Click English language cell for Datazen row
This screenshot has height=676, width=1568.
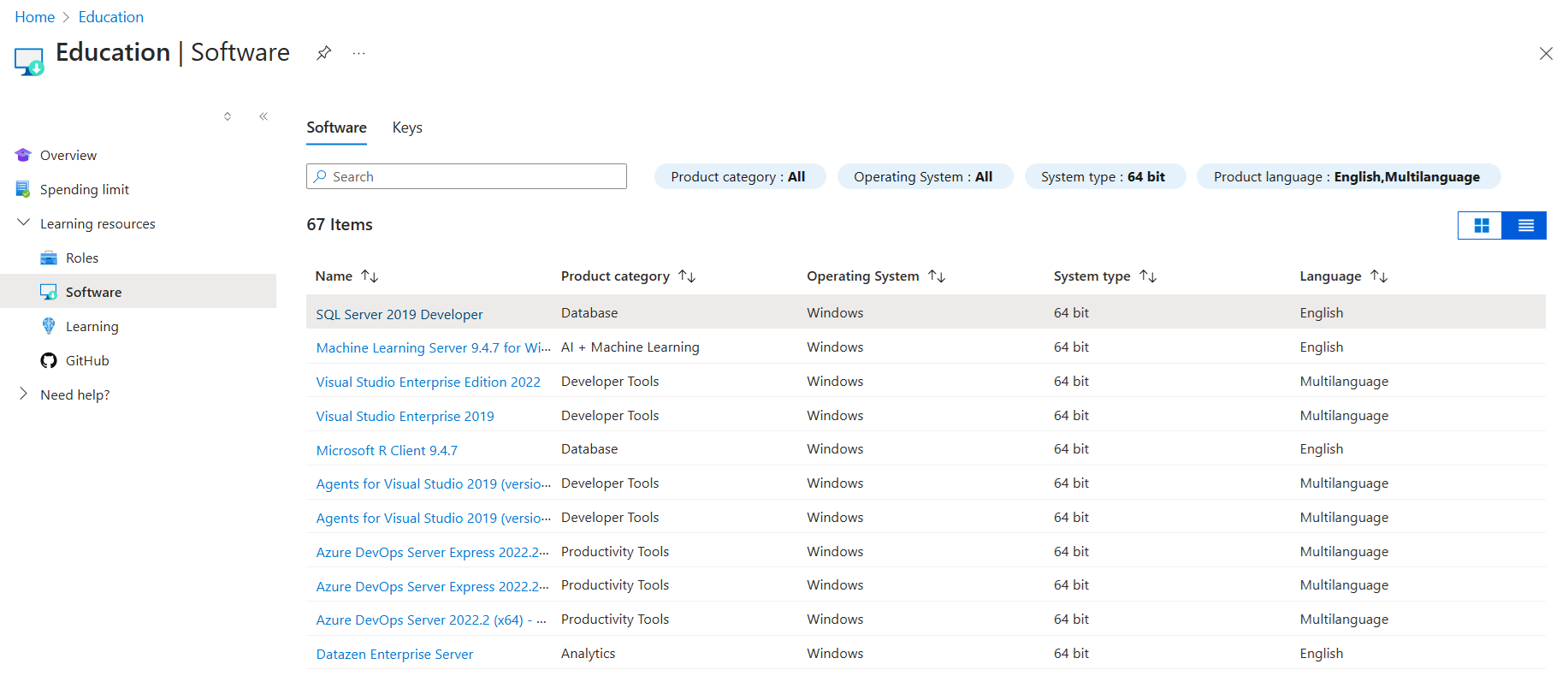click(1322, 653)
